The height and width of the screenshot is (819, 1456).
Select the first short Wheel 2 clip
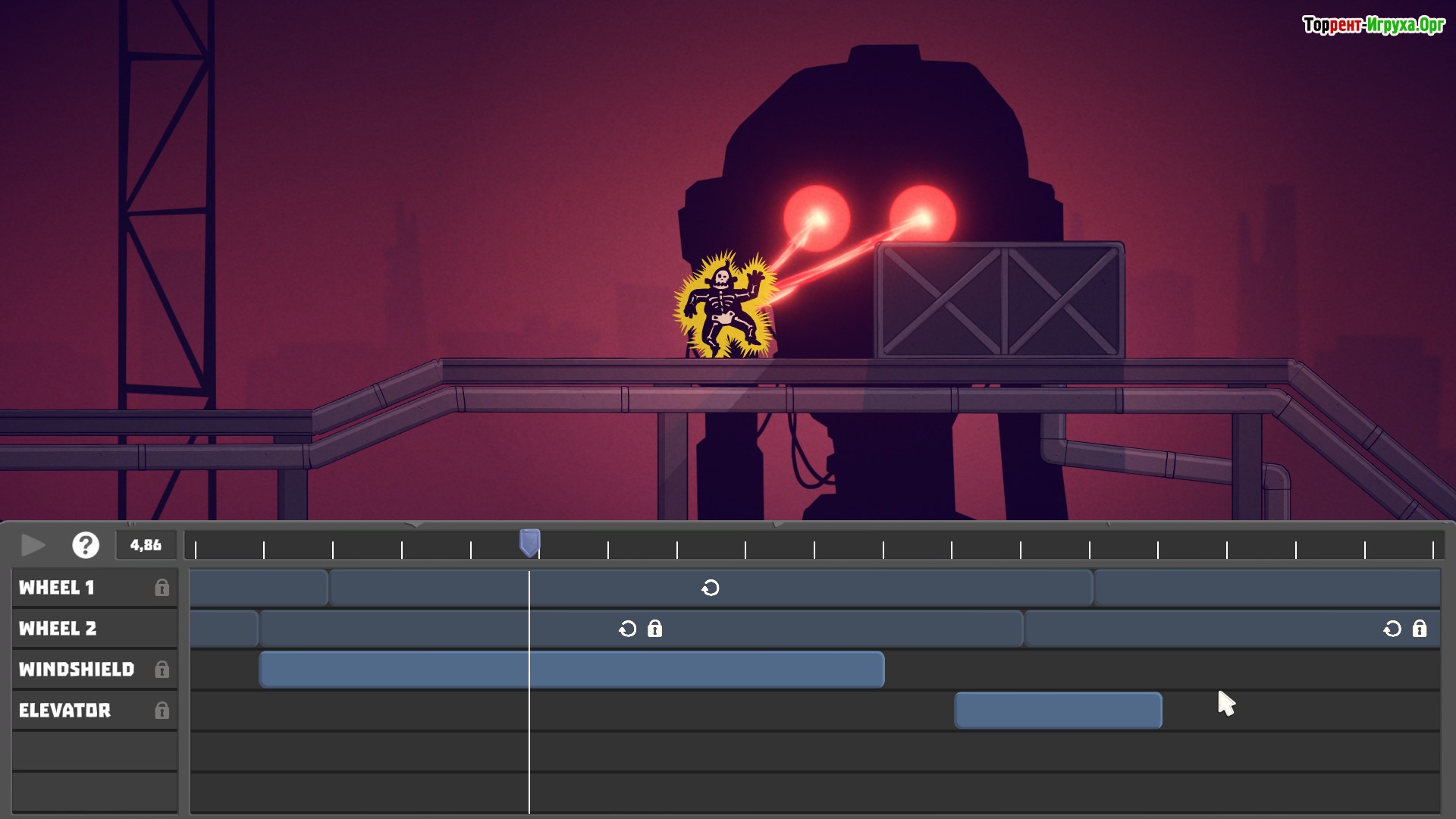click(x=224, y=629)
